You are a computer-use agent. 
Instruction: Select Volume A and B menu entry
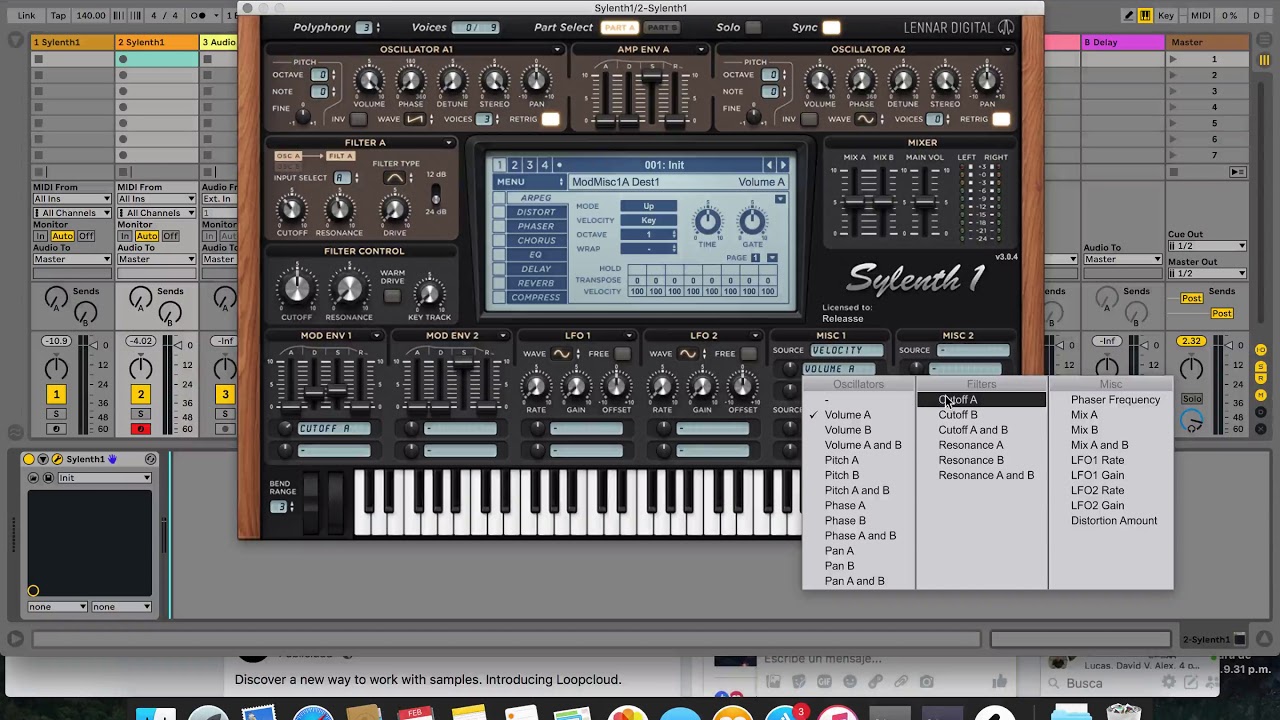(x=863, y=445)
